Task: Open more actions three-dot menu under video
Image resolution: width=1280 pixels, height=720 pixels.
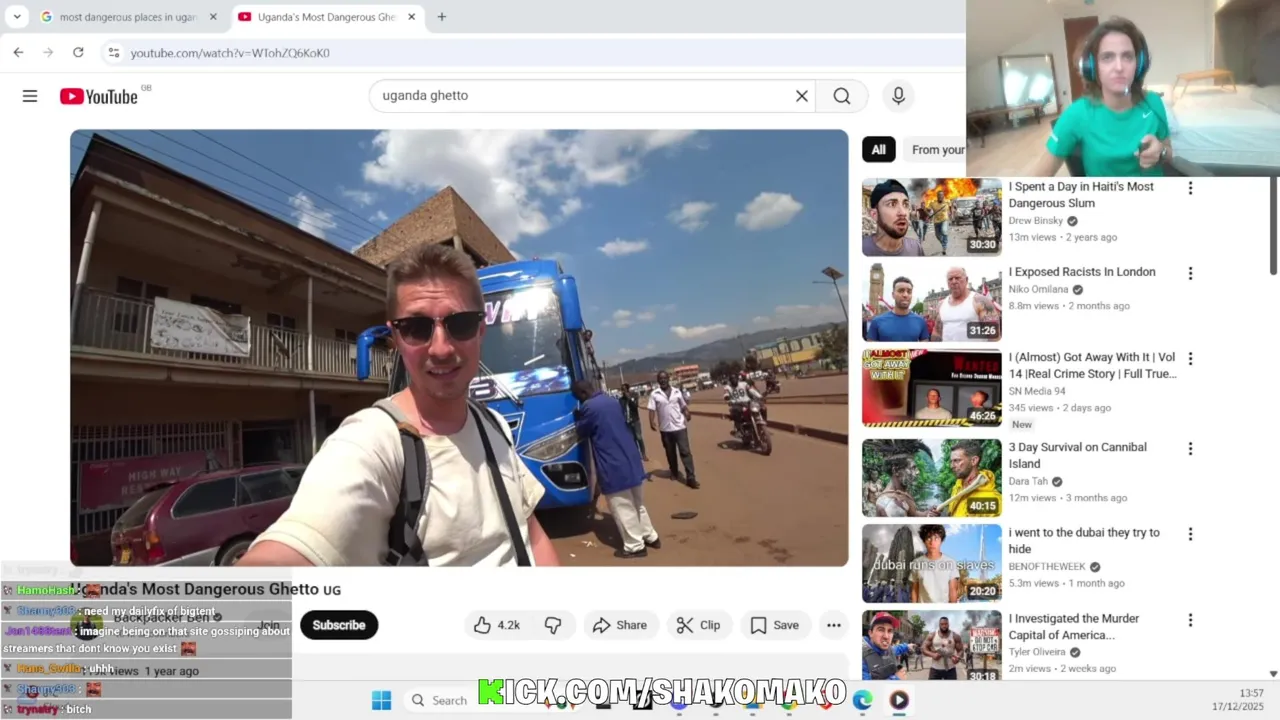Action: (x=833, y=625)
